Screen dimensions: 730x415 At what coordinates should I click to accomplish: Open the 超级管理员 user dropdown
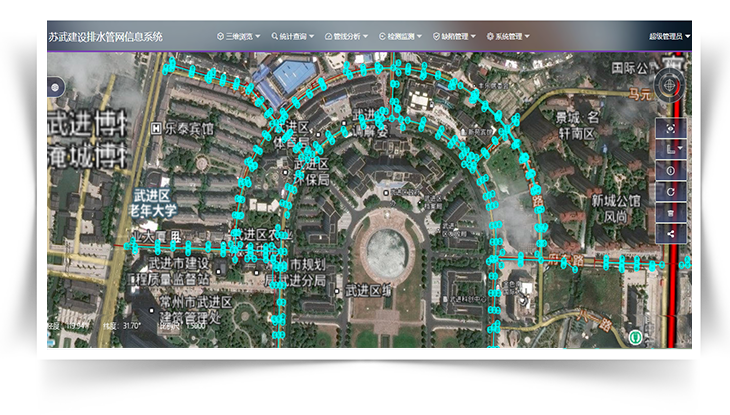[x=669, y=36]
